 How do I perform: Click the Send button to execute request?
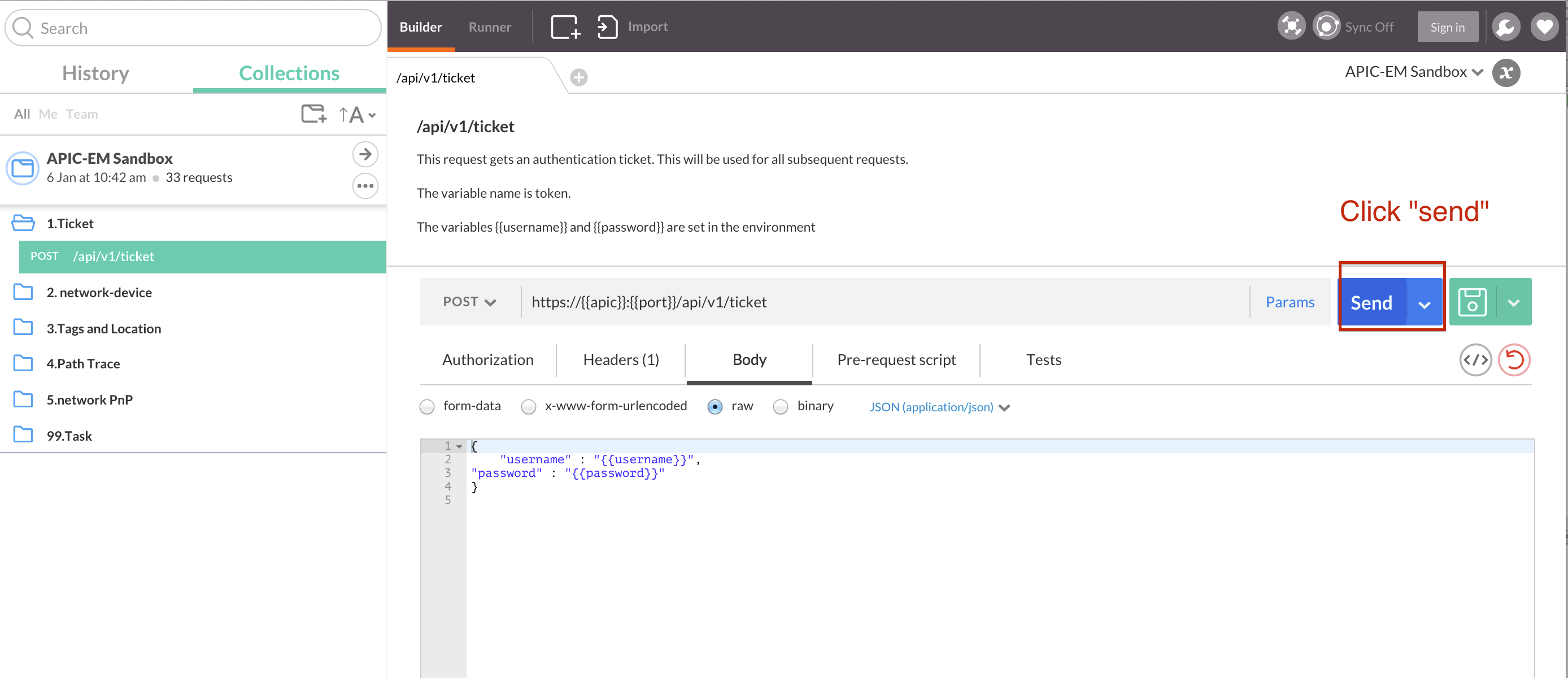(x=1372, y=301)
